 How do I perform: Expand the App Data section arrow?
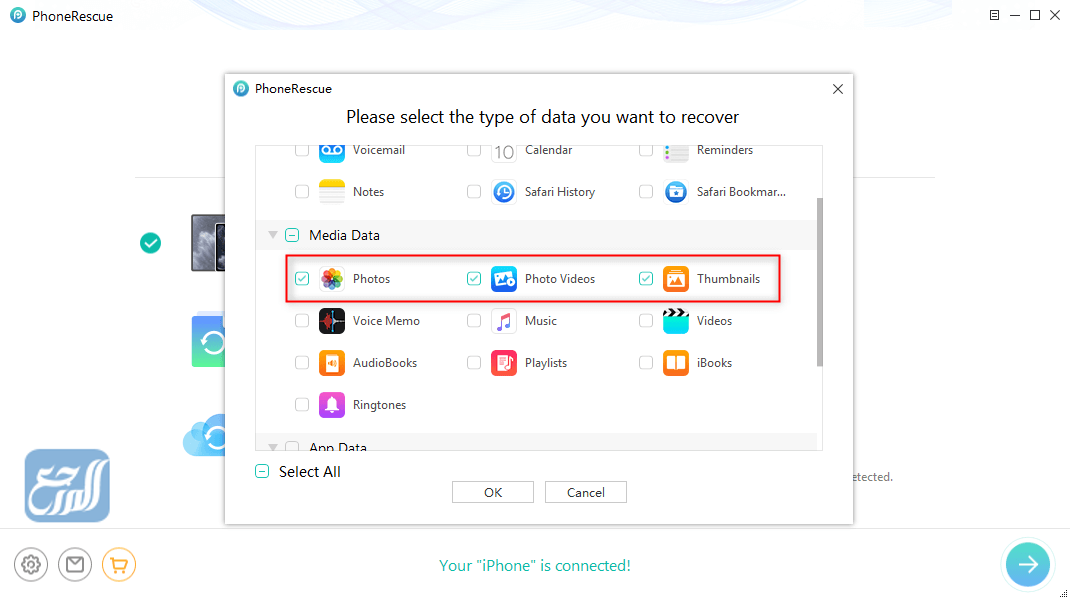coord(272,447)
